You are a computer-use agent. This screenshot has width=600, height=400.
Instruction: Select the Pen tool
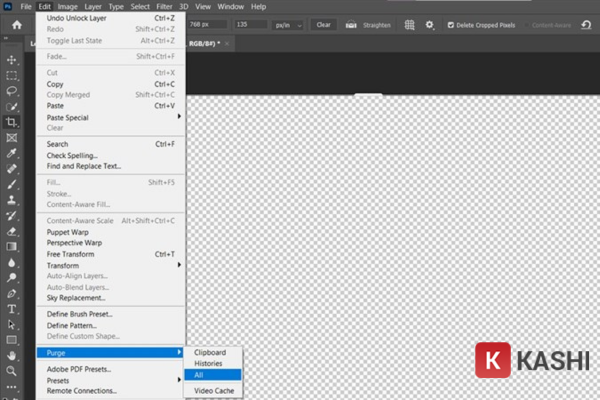pyautogui.click(x=11, y=294)
